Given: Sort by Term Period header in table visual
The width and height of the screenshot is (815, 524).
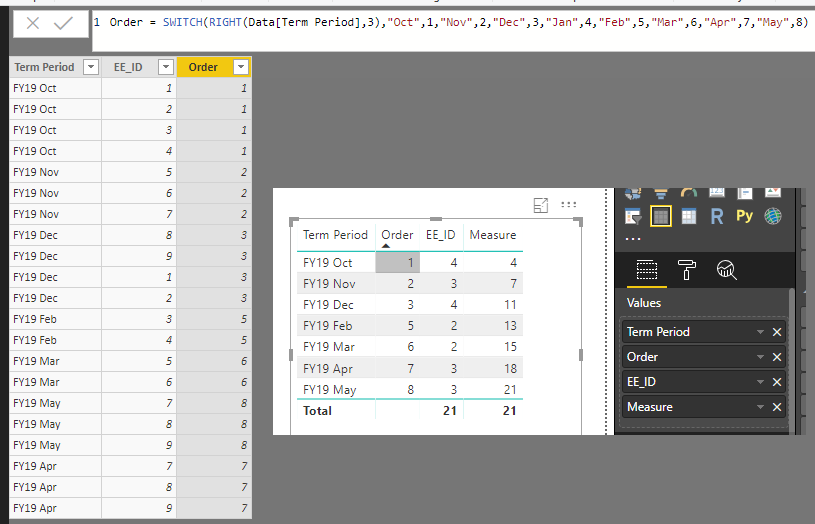Looking at the screenshot, I should coord(335,235).
